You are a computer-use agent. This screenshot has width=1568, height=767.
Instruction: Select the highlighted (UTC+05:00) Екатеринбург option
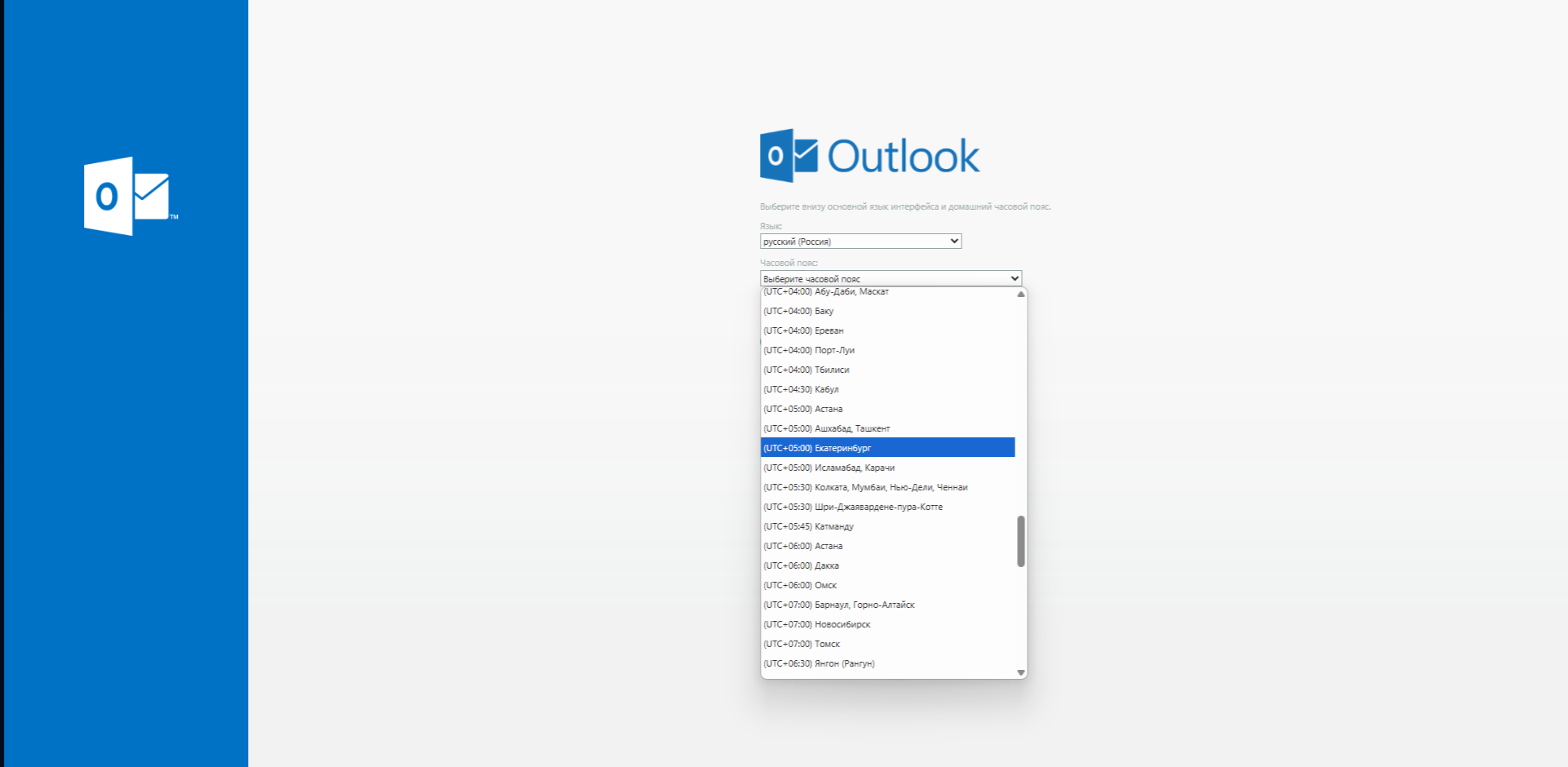tap(887, 448)
